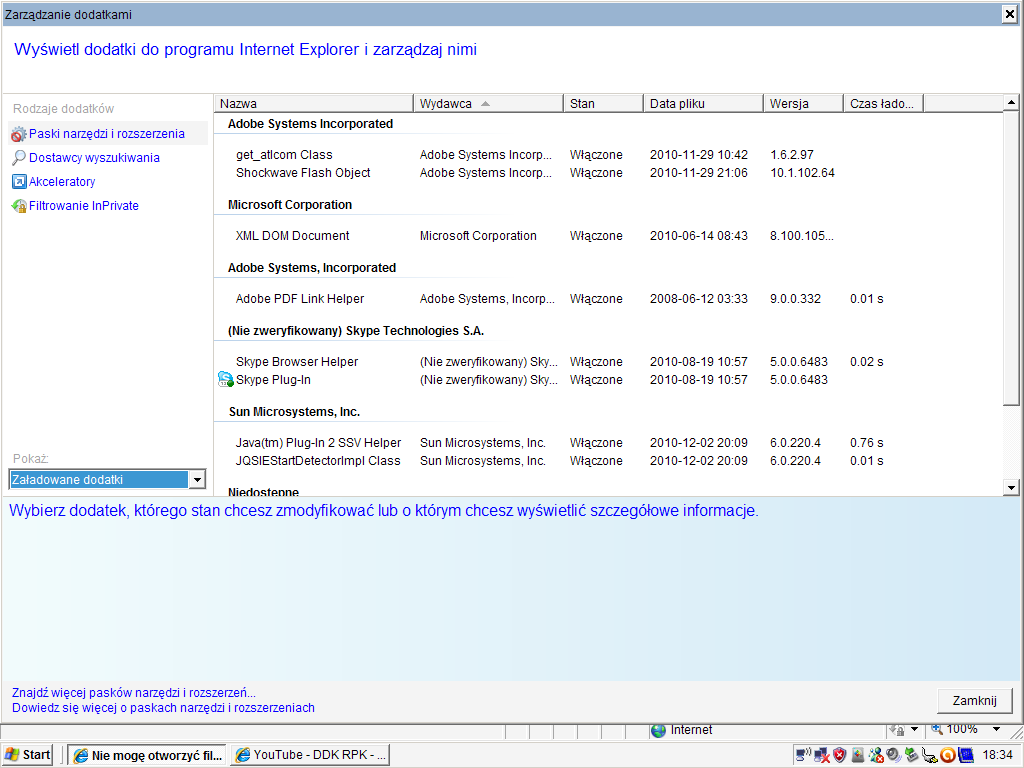1024x768 pixels.
Task: Click the Paski narzędzi i rozszerzenia gear icon
Action: 18,134
